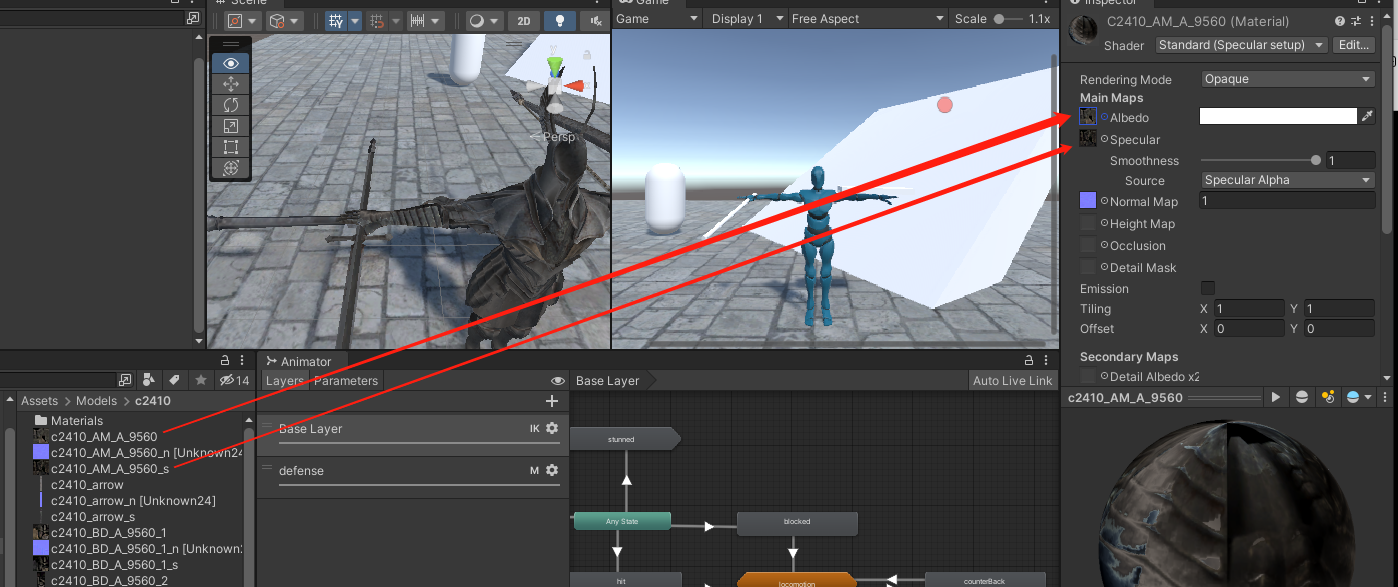Screen dimensions: 1398x587
Task: Open material help icon in Inspector header
Action: (1340, 21)
